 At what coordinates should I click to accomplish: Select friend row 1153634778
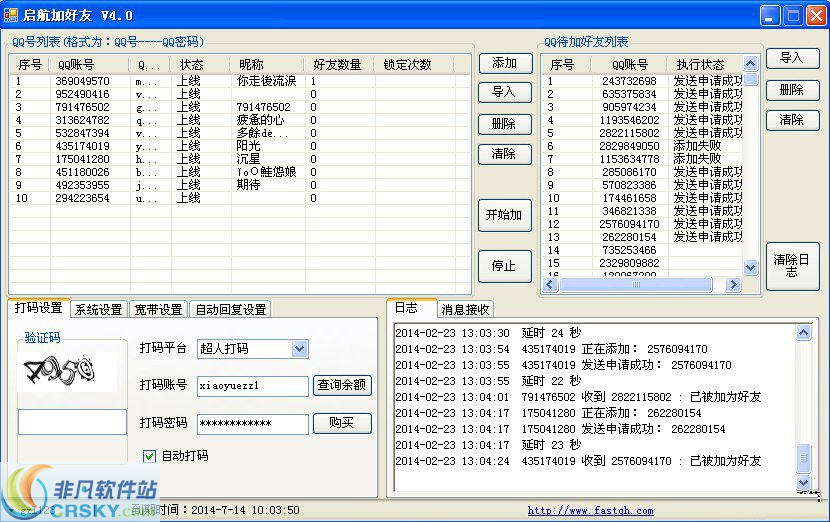tap(642, 159)
